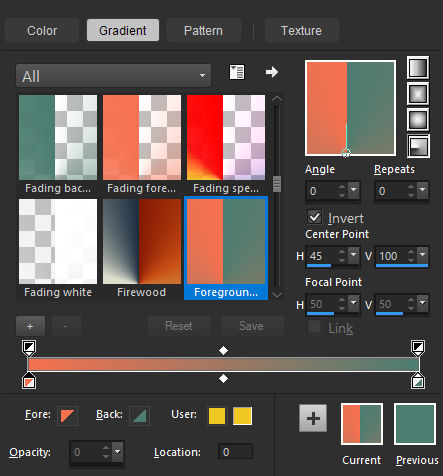Viewport: 443px width, 476px height.
Task: Open the Angle value dropdown arrow
Action: coord(354,190)
